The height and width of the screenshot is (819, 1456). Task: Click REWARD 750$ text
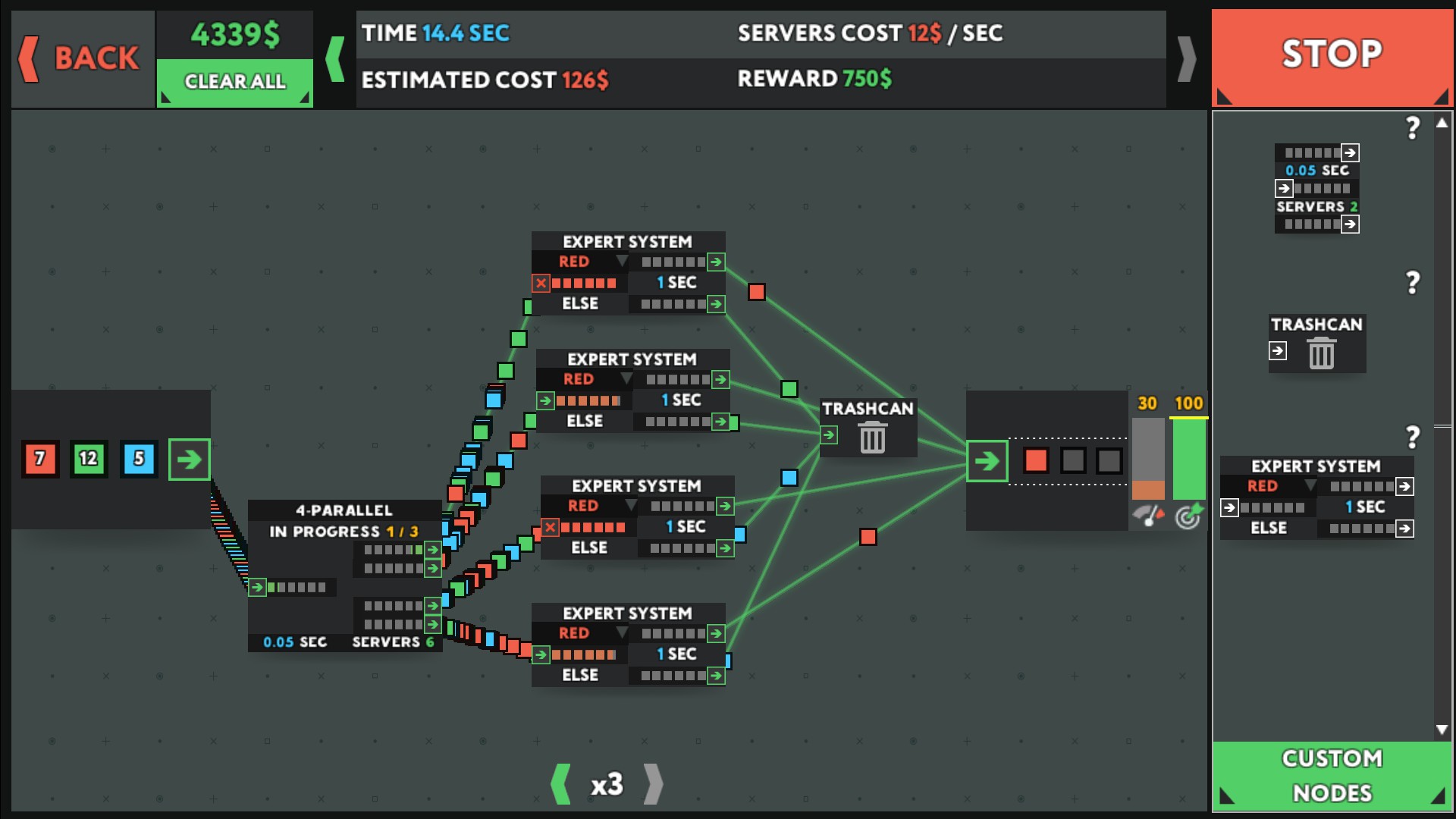pos(814,79)
